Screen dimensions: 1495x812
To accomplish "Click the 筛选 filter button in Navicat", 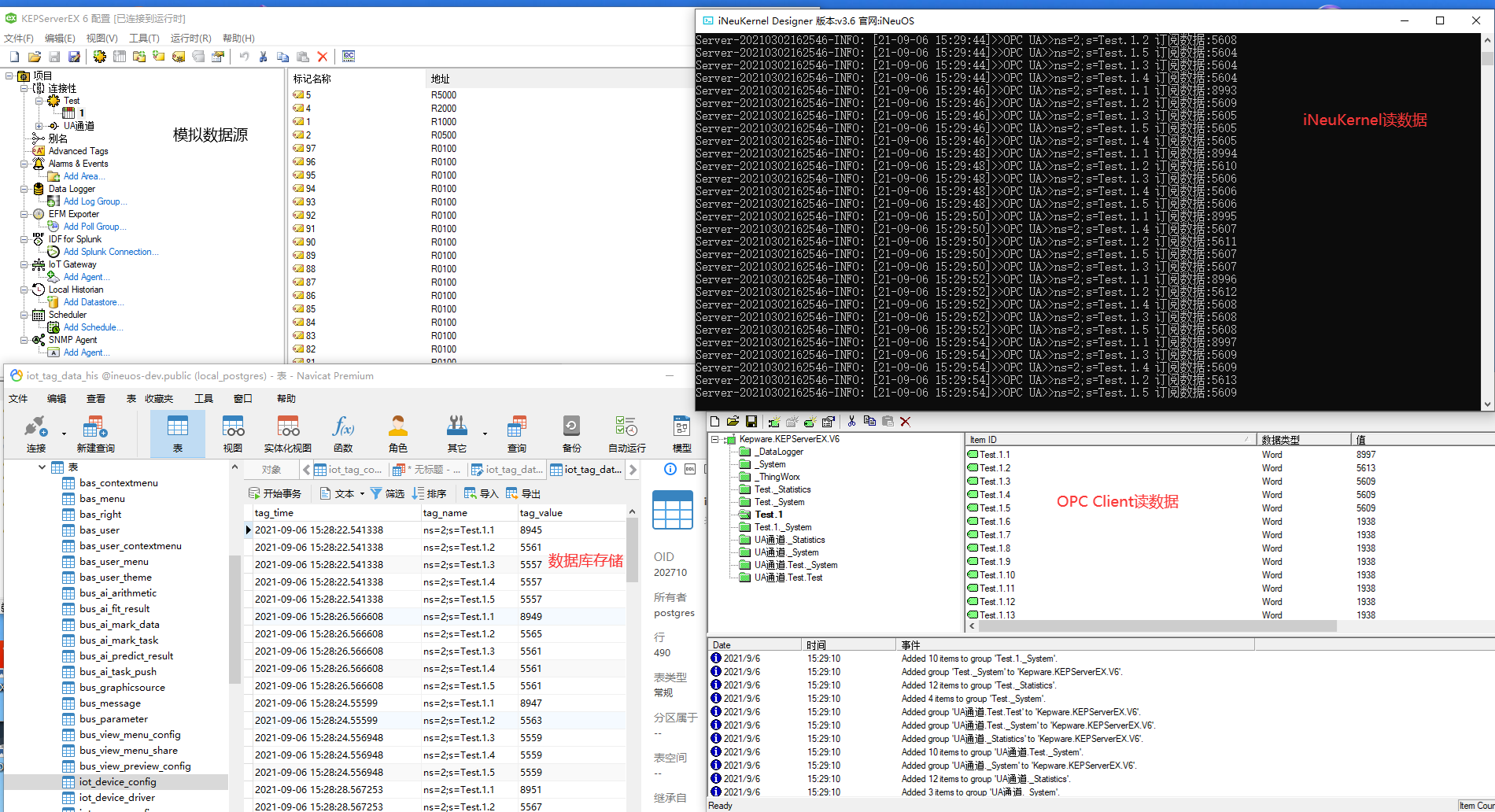I will click(x=387, y=494).
